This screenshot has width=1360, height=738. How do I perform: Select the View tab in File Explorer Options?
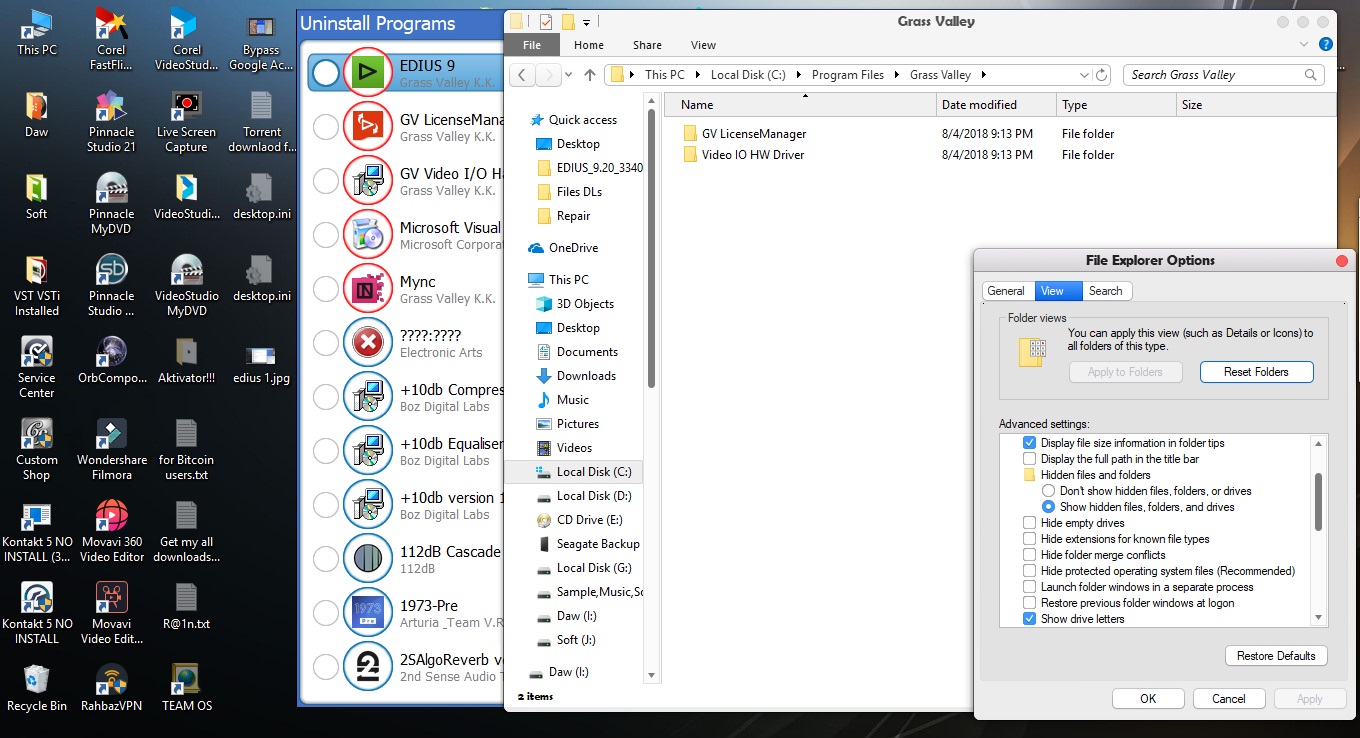click(x=1058, y=291)
